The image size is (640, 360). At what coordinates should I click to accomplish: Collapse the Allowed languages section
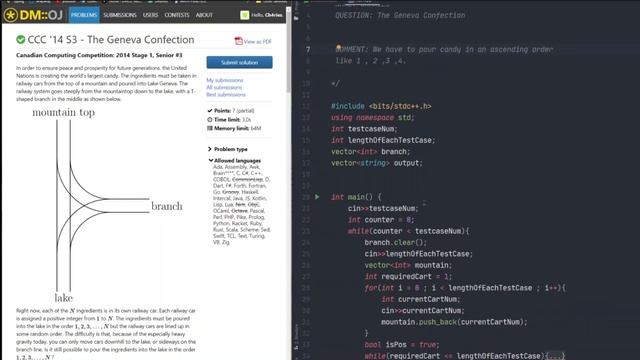coord(234,160)
